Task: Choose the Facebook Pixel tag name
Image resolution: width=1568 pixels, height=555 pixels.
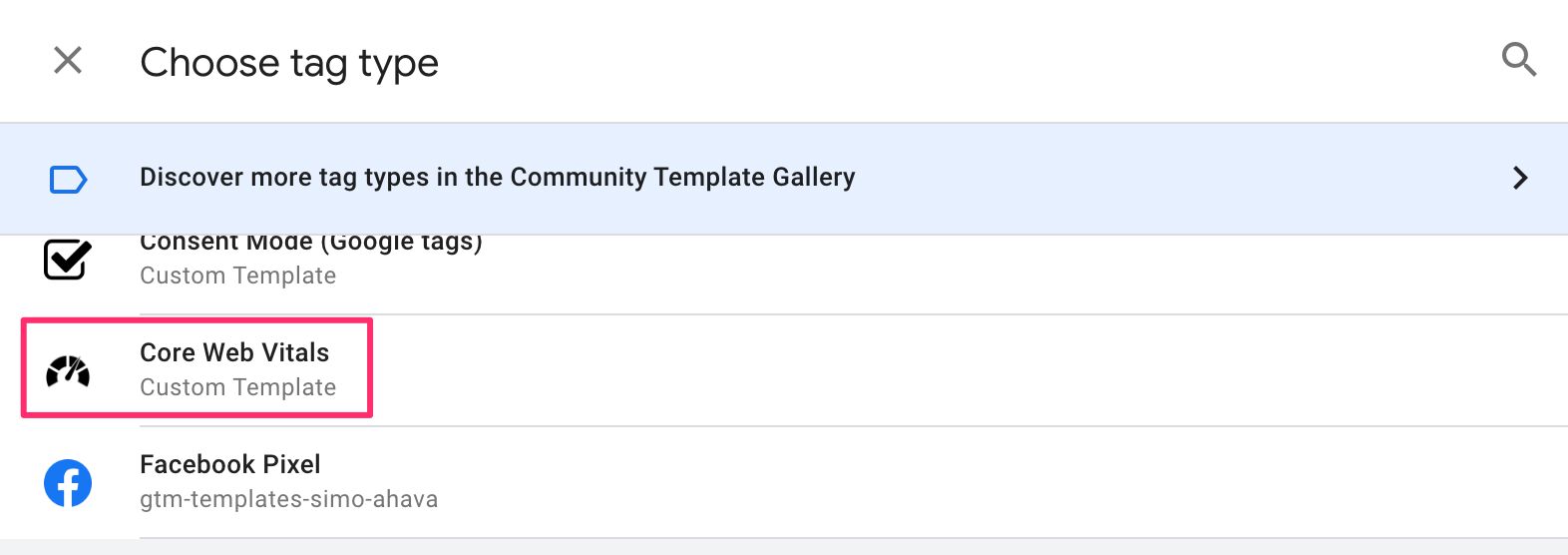Action: 230,464
